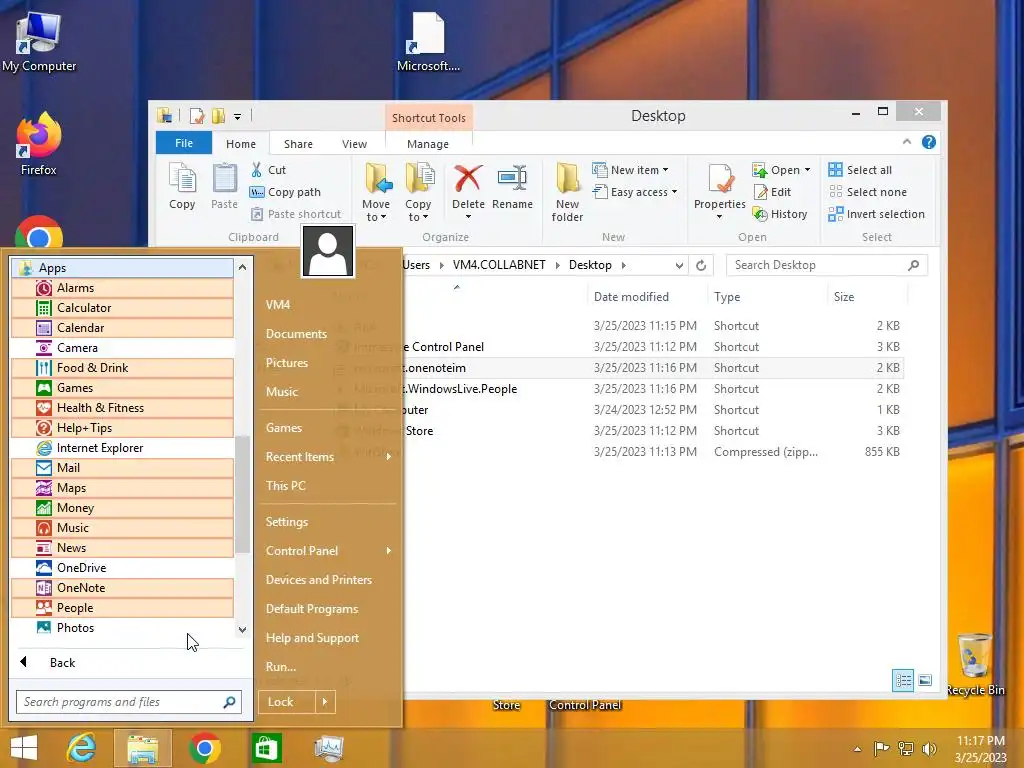Open Food & Drink app
Viewport: 1024px width, 768px height.
[x=122, y=368]
